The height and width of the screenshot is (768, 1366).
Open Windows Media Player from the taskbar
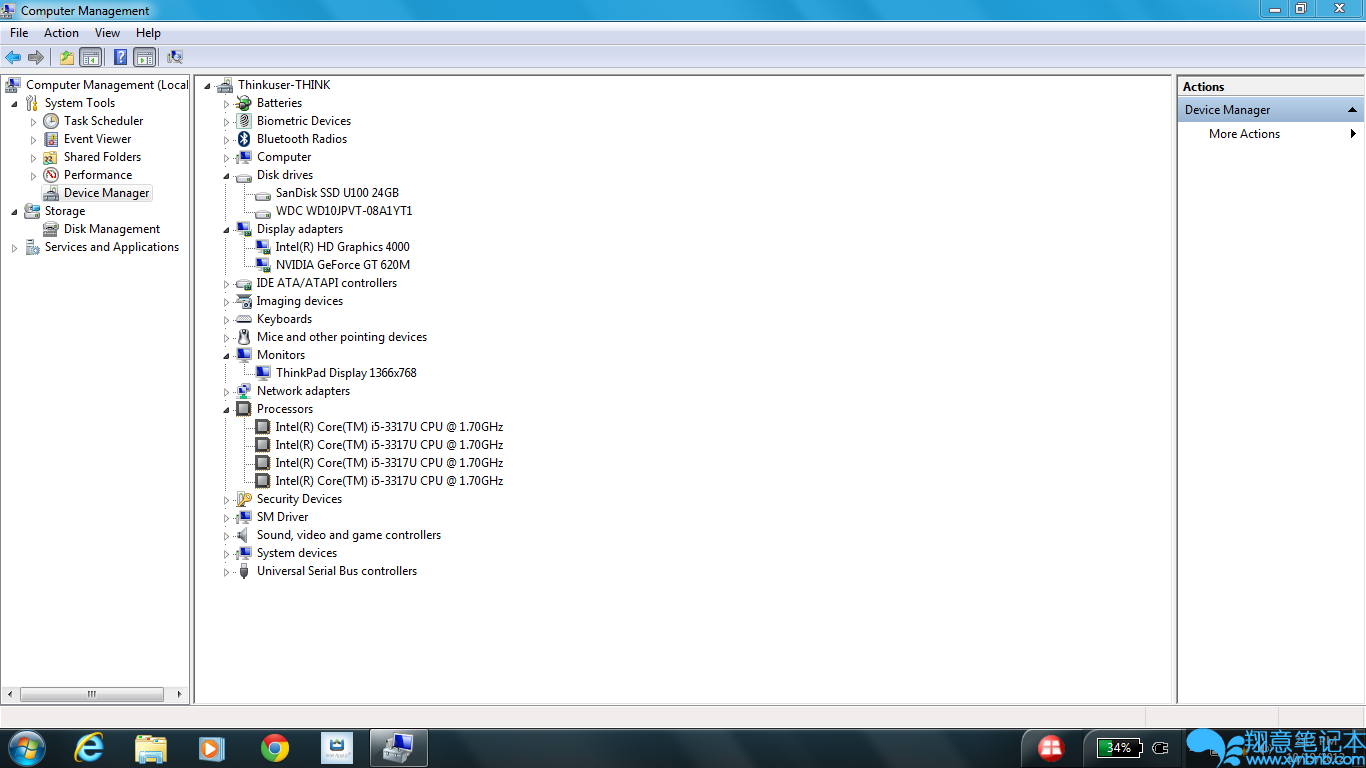212,747
